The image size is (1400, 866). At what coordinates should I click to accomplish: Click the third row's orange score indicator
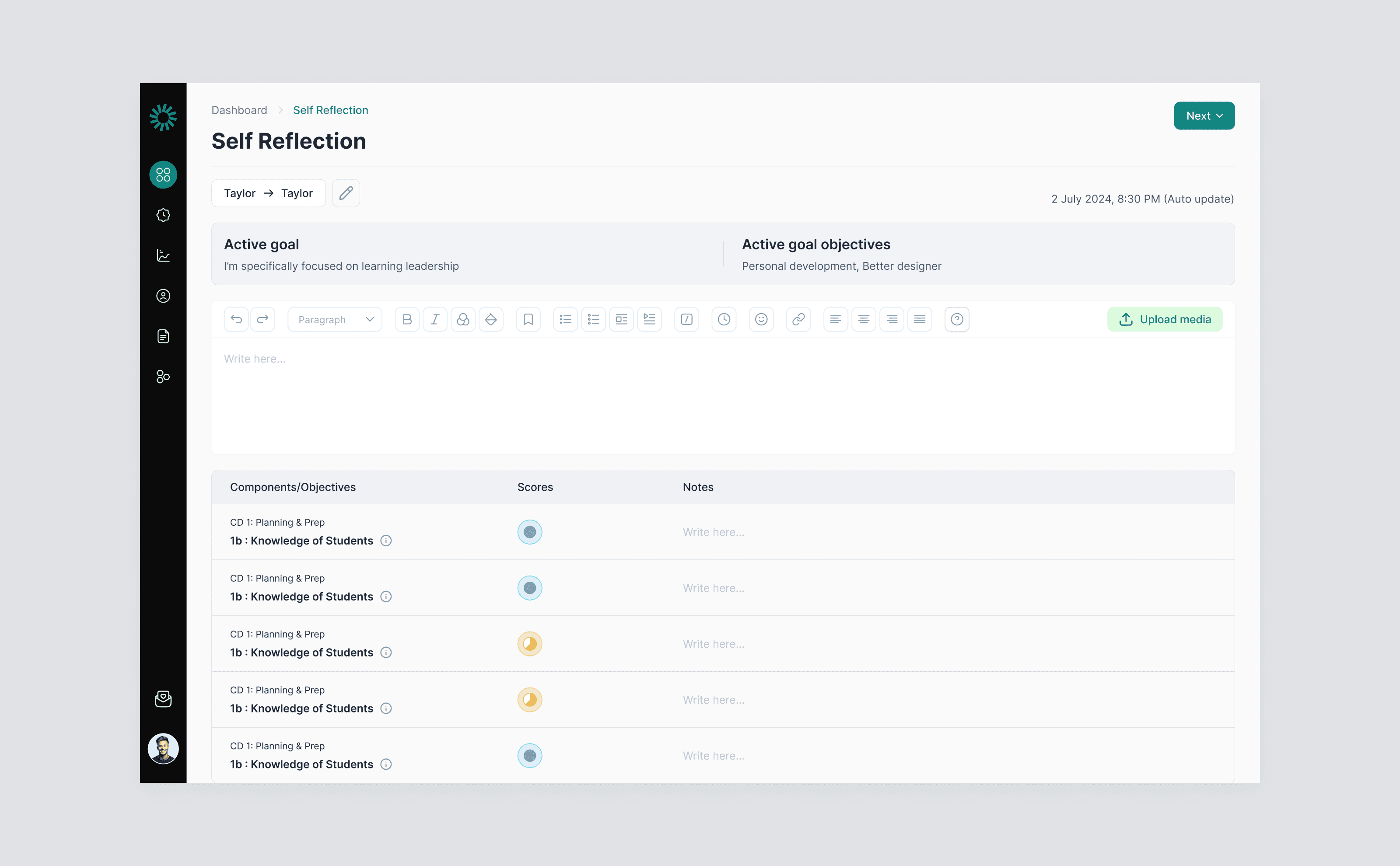coord(530,644)
